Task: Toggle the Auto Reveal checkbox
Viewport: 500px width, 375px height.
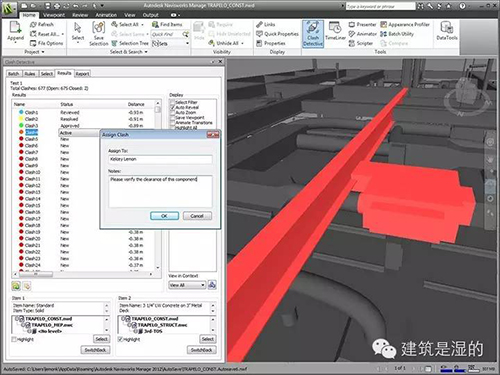Action: pyautogui.click(x=172, y=107)
